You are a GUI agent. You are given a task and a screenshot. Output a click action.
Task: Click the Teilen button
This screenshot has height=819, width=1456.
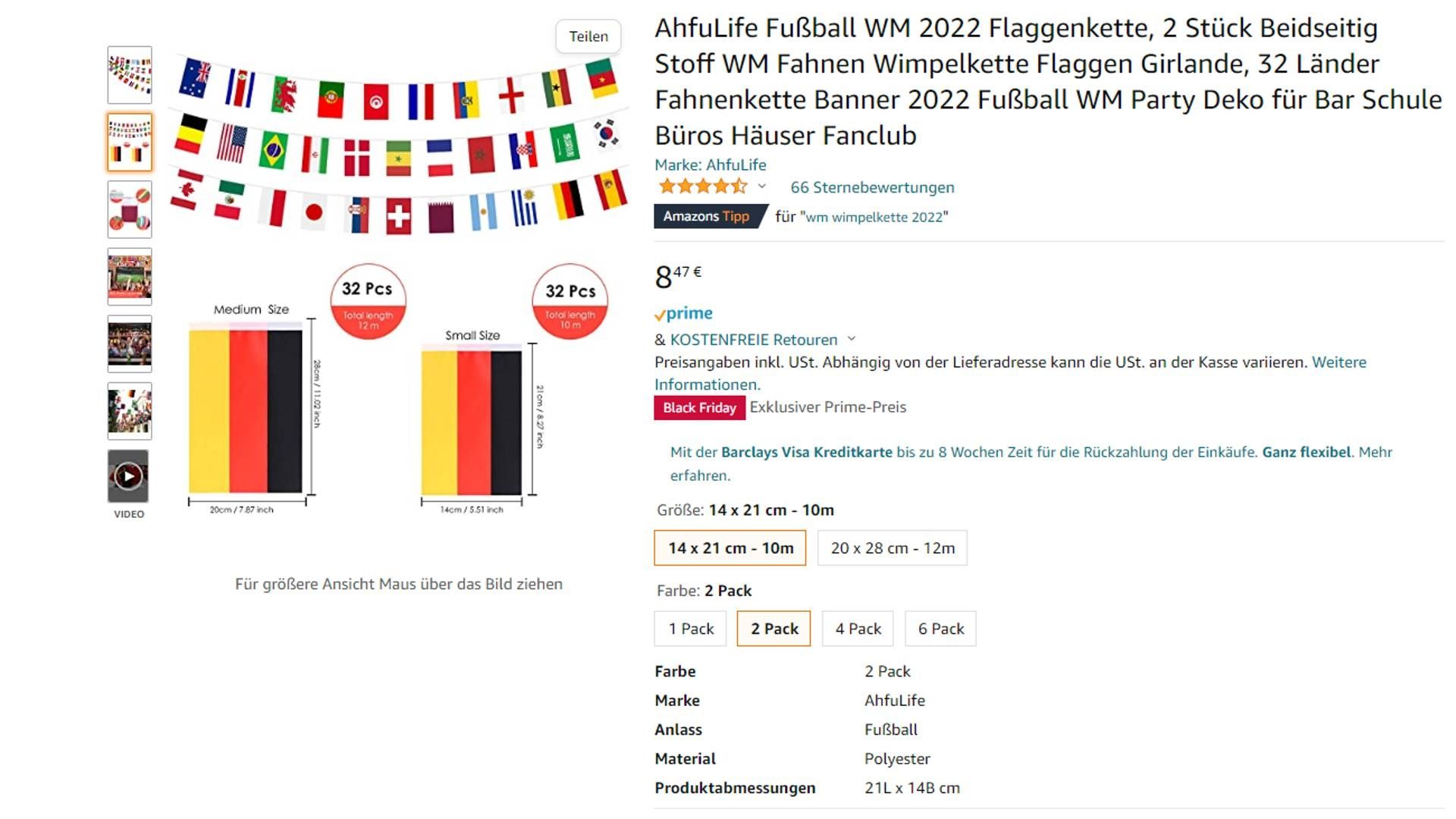(x=588, y=36)
